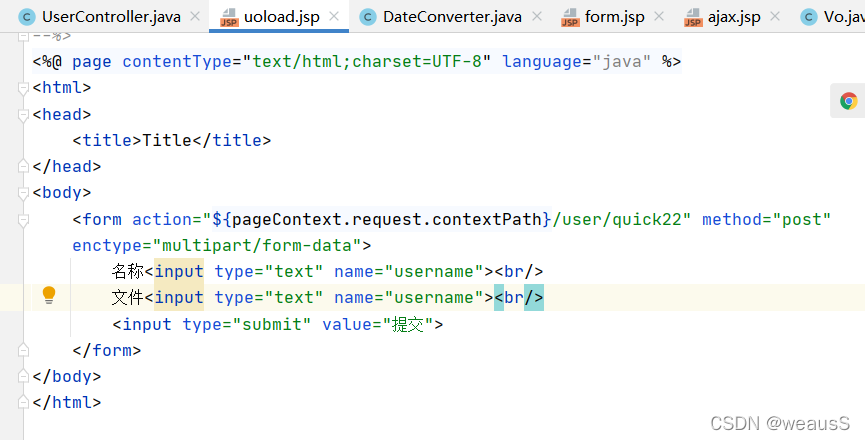Switch to DateConverter.java tab
The width and height of the screenshot is (865, 440).
click(x=452, y=17)
